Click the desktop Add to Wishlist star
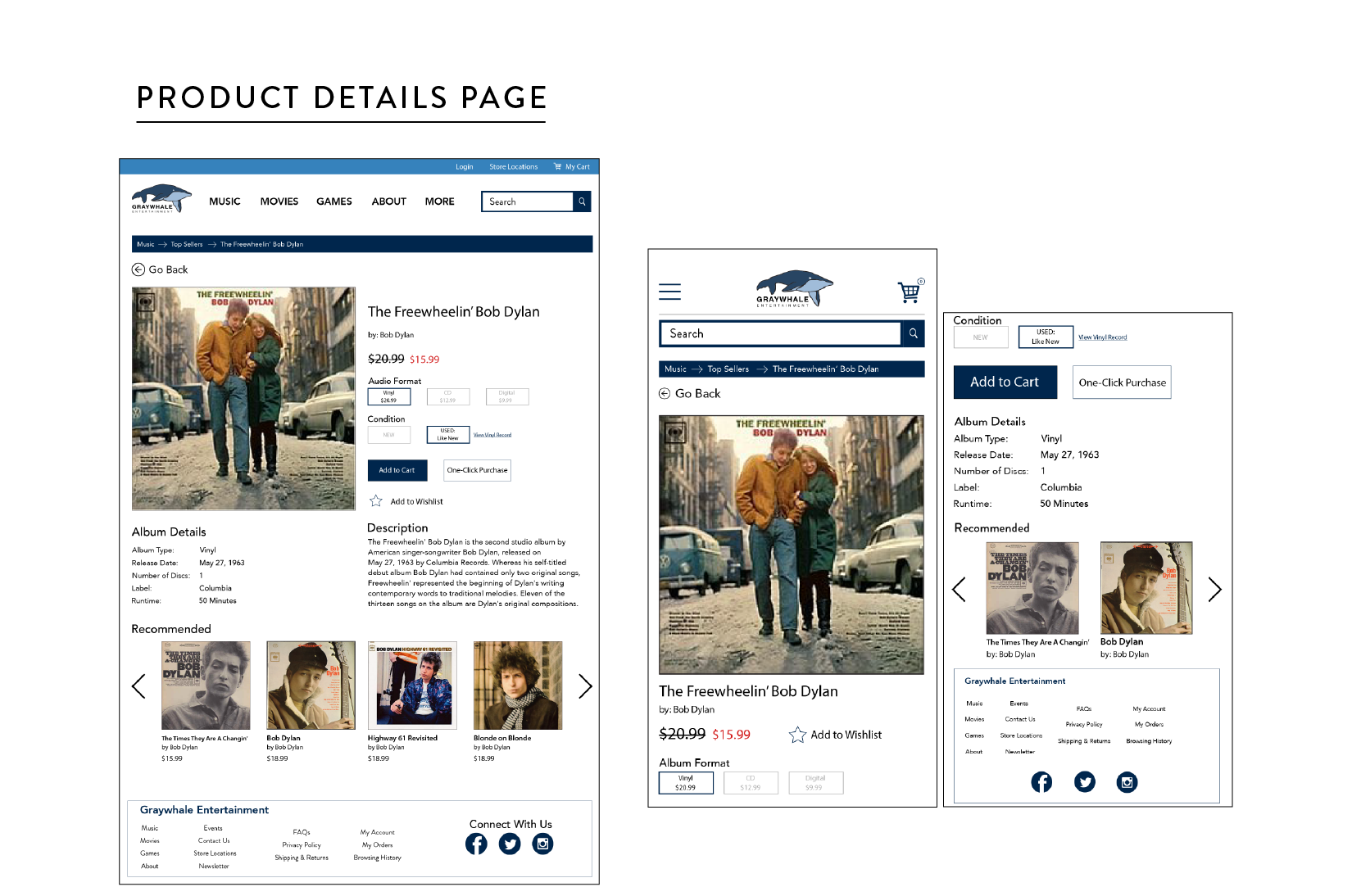This screenshot has width=1352, height=896. [376, 500]
